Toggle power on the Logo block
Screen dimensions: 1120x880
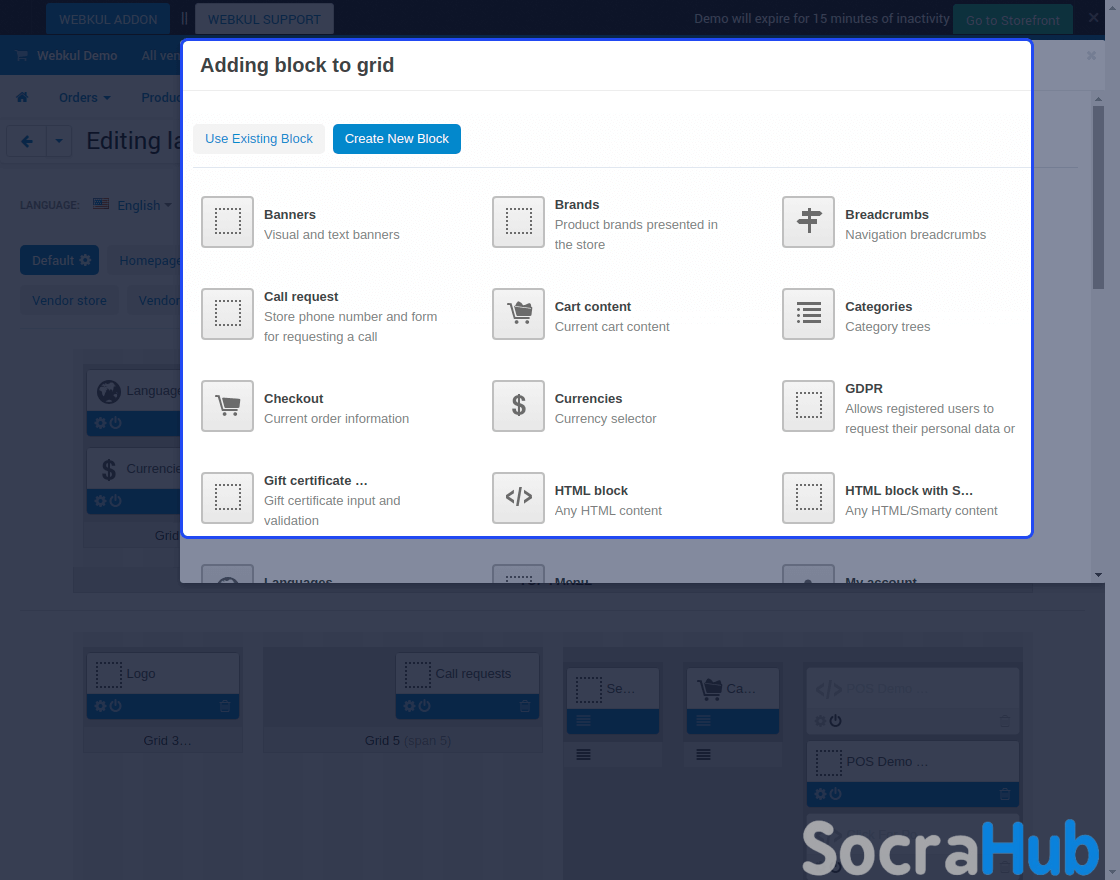(116, 706)
